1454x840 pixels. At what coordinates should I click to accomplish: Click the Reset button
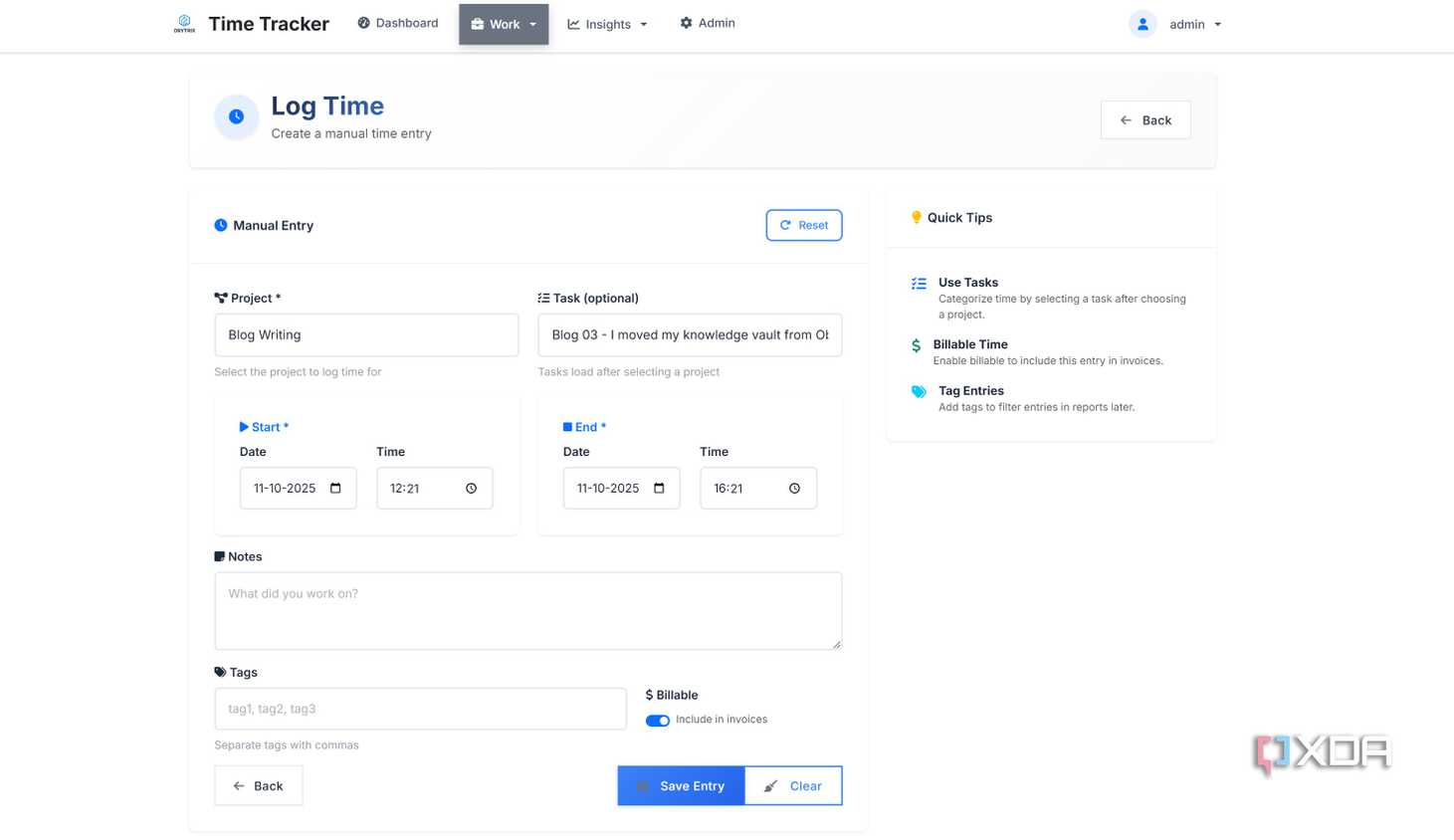[804, 225]
